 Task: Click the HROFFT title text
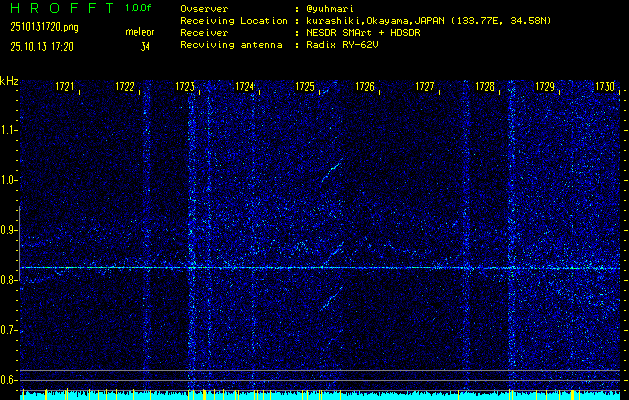[61, 8]
